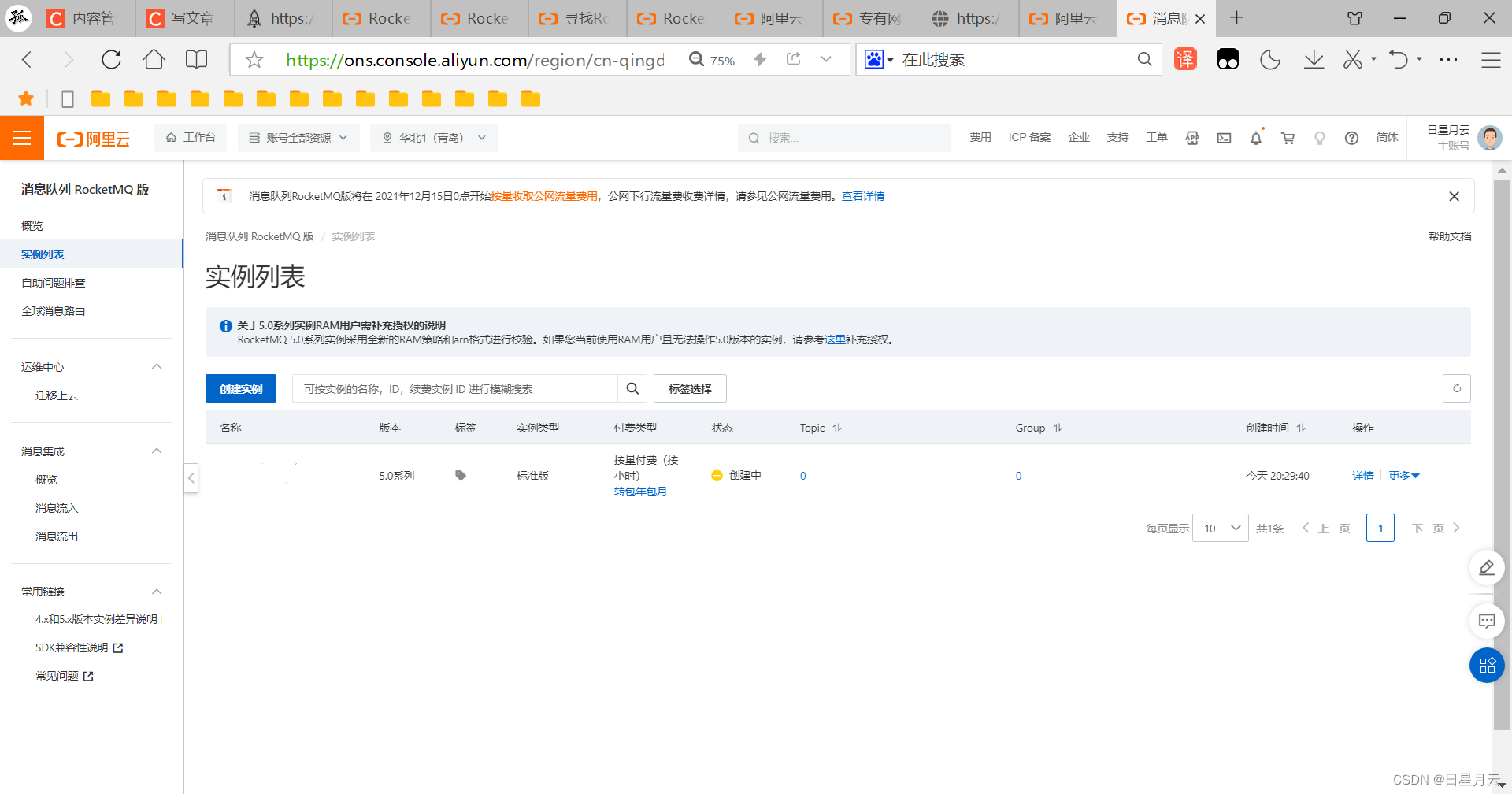The image size is (1512, 794).
Task: Toggle browser night mode moon icon
Action: 1269,60
